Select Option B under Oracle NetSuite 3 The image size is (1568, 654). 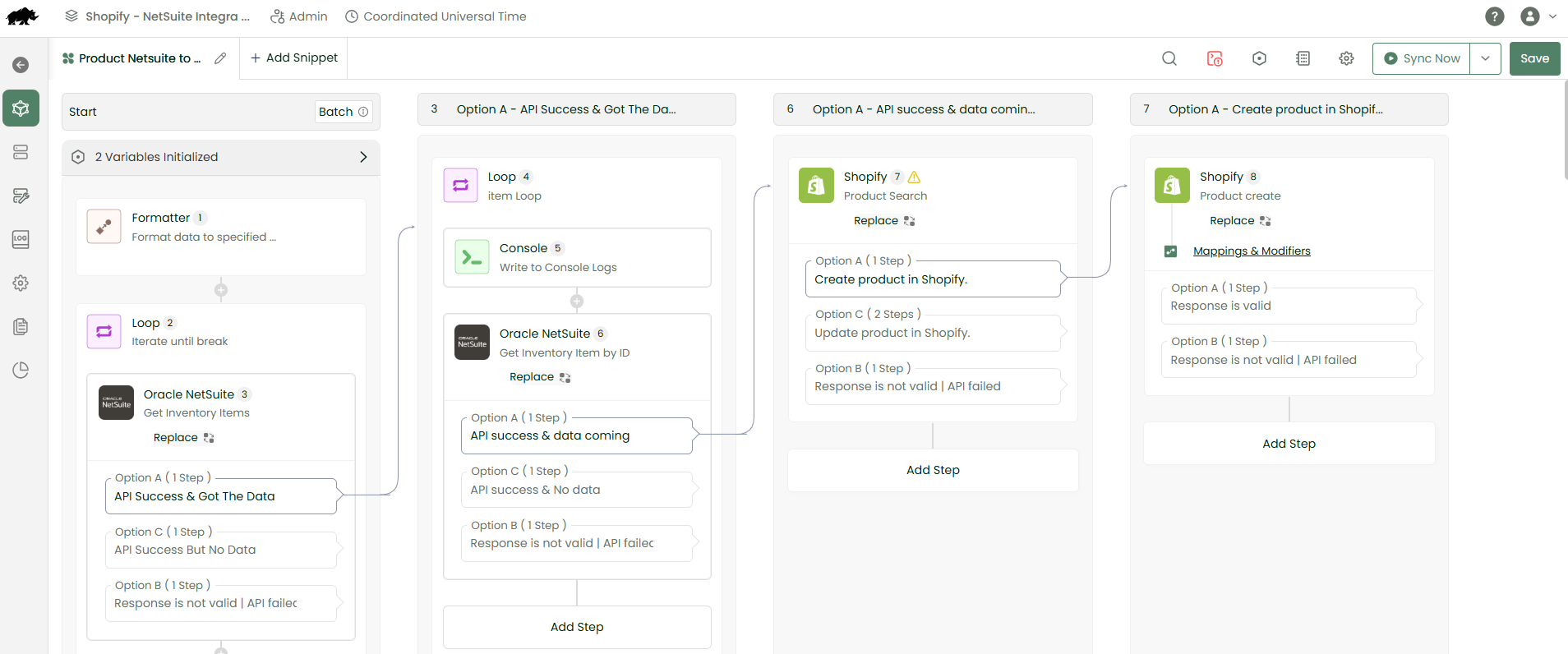point(221,603)
